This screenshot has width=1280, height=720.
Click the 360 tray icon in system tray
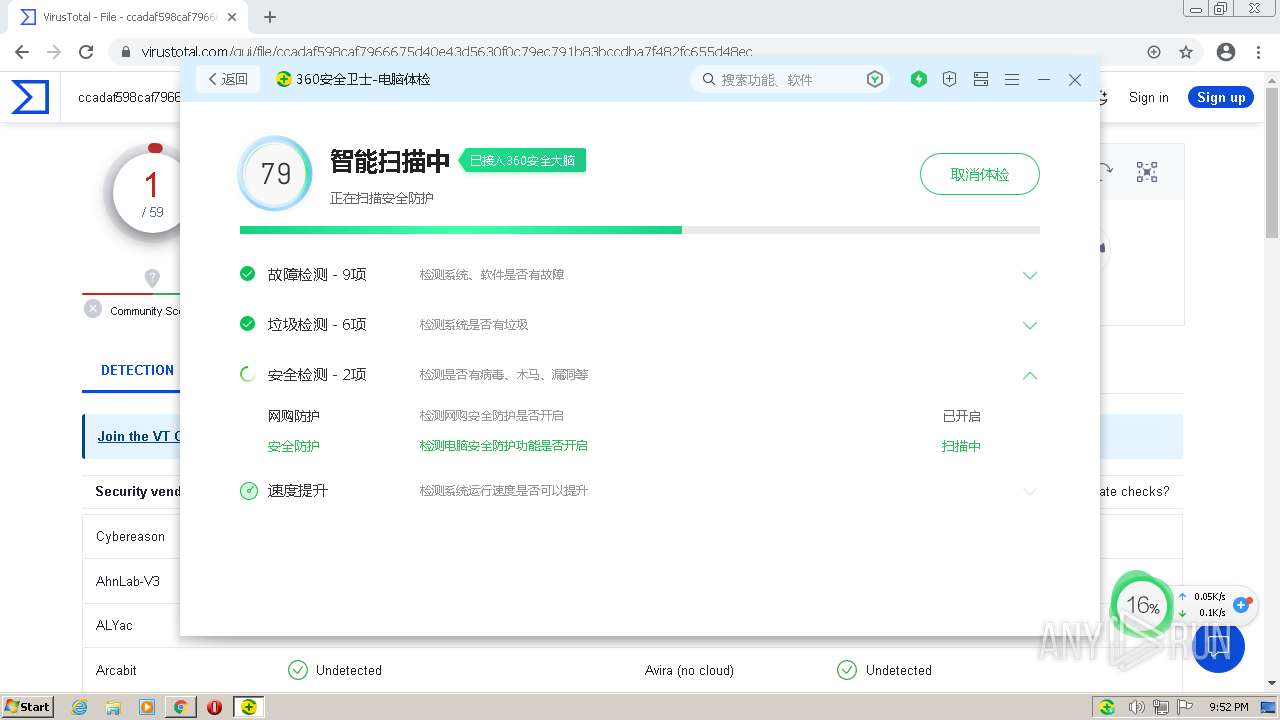[1107, 707]
